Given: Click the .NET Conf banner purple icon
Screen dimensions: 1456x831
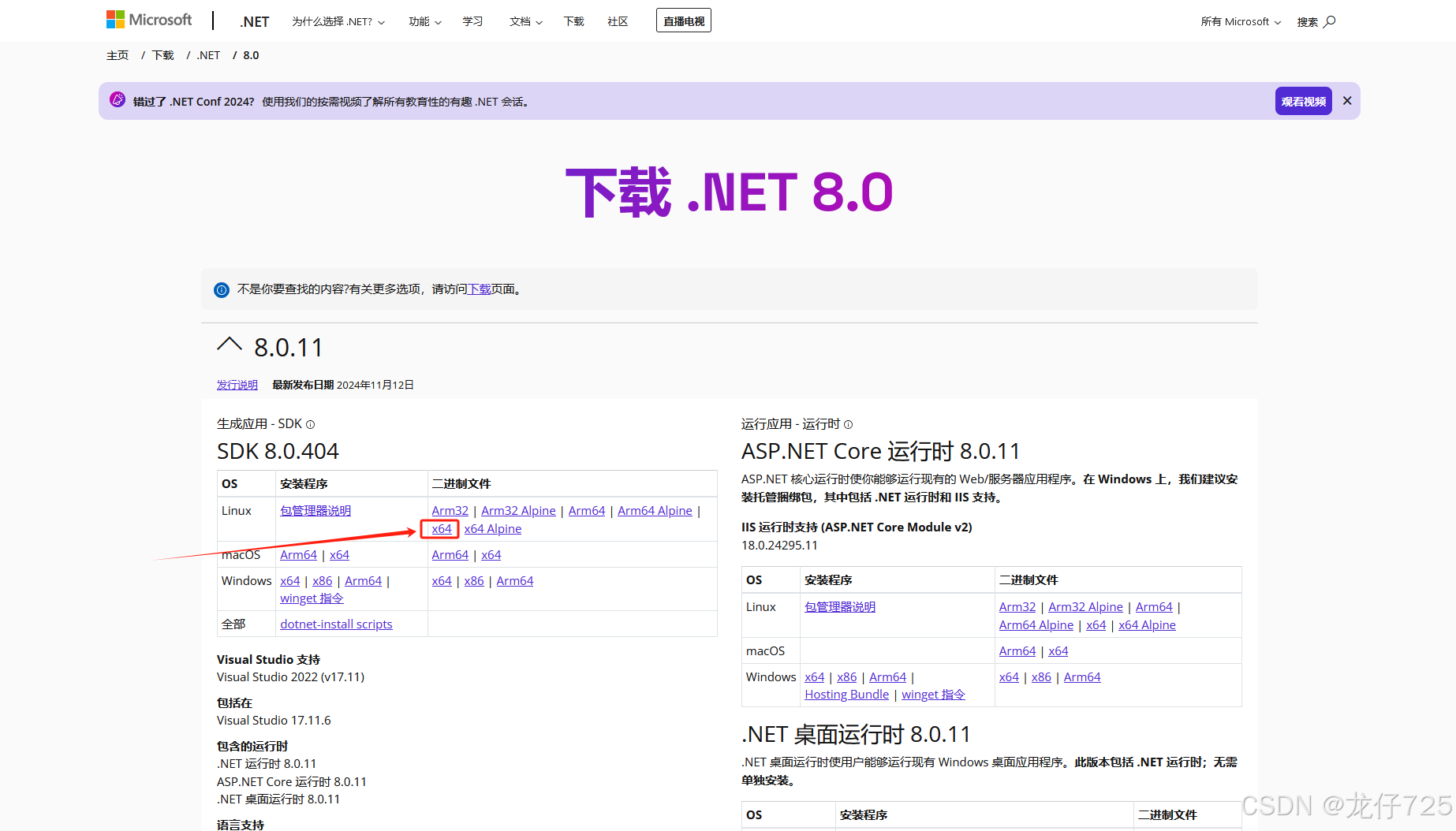Looking at the screenshot, I should [118, 99].
